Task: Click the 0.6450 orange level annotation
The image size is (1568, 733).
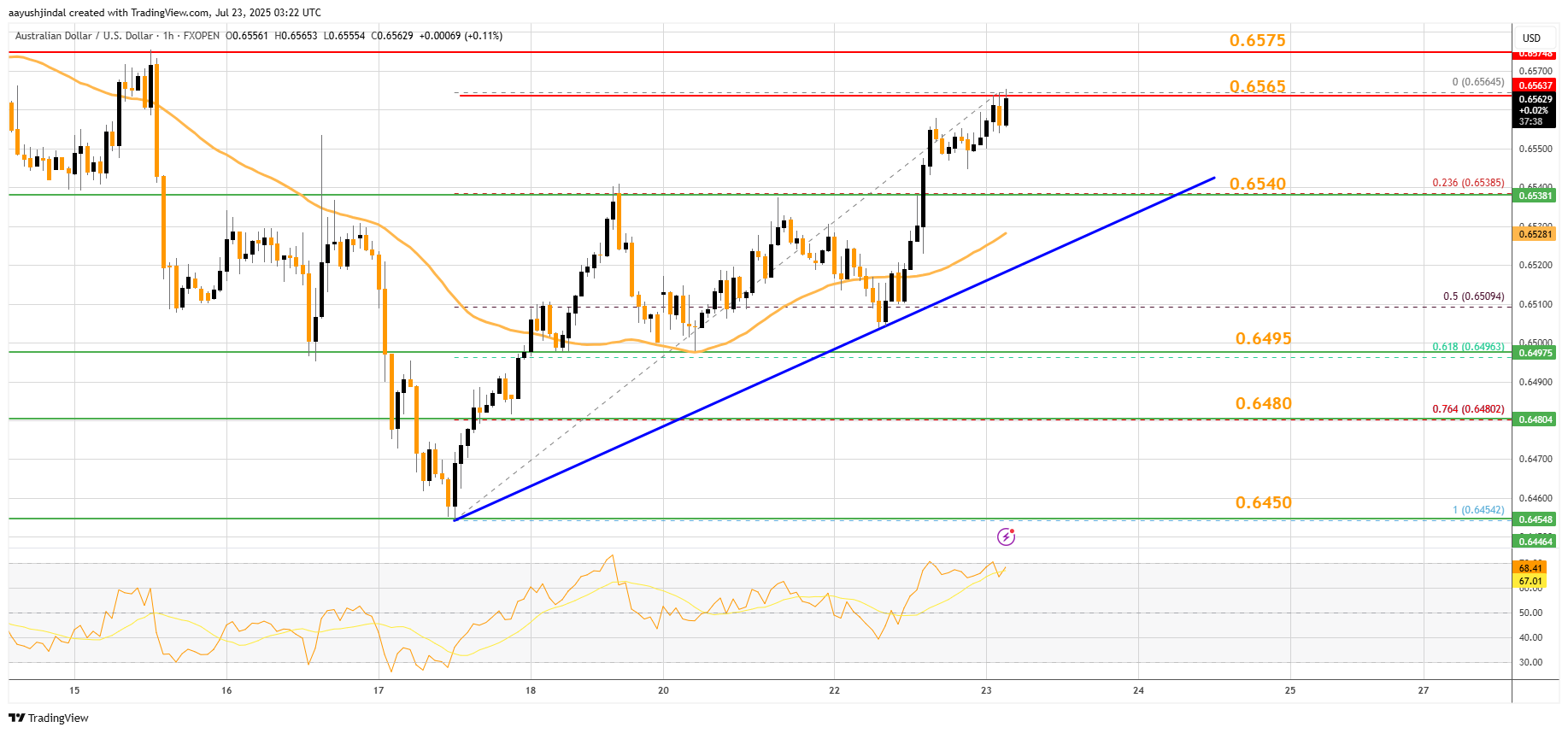Action: [1263, 502]
